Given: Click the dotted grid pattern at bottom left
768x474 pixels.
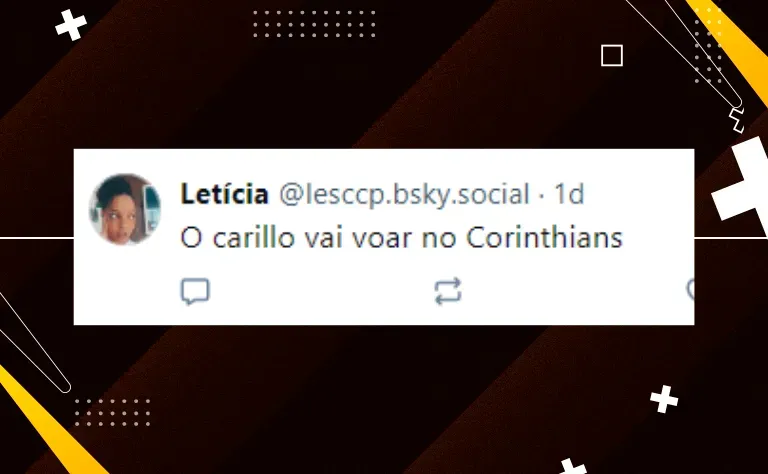Looking at the screenshot, I should pyautogui.click(x=112, y=412).
